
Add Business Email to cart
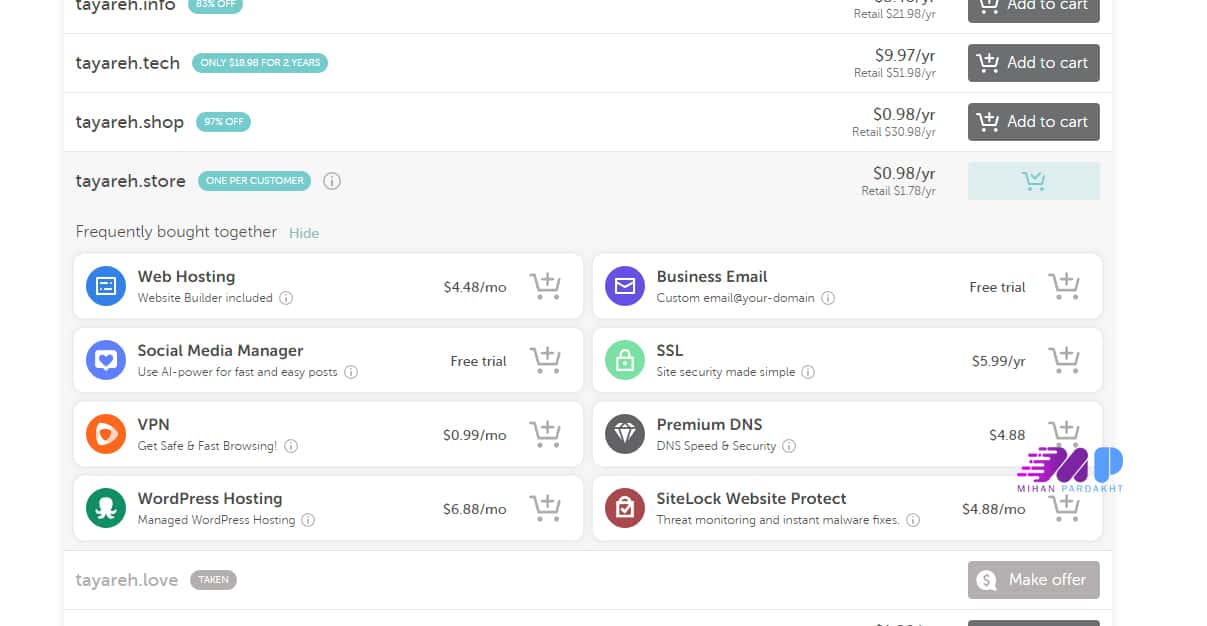click(1064, 287)
